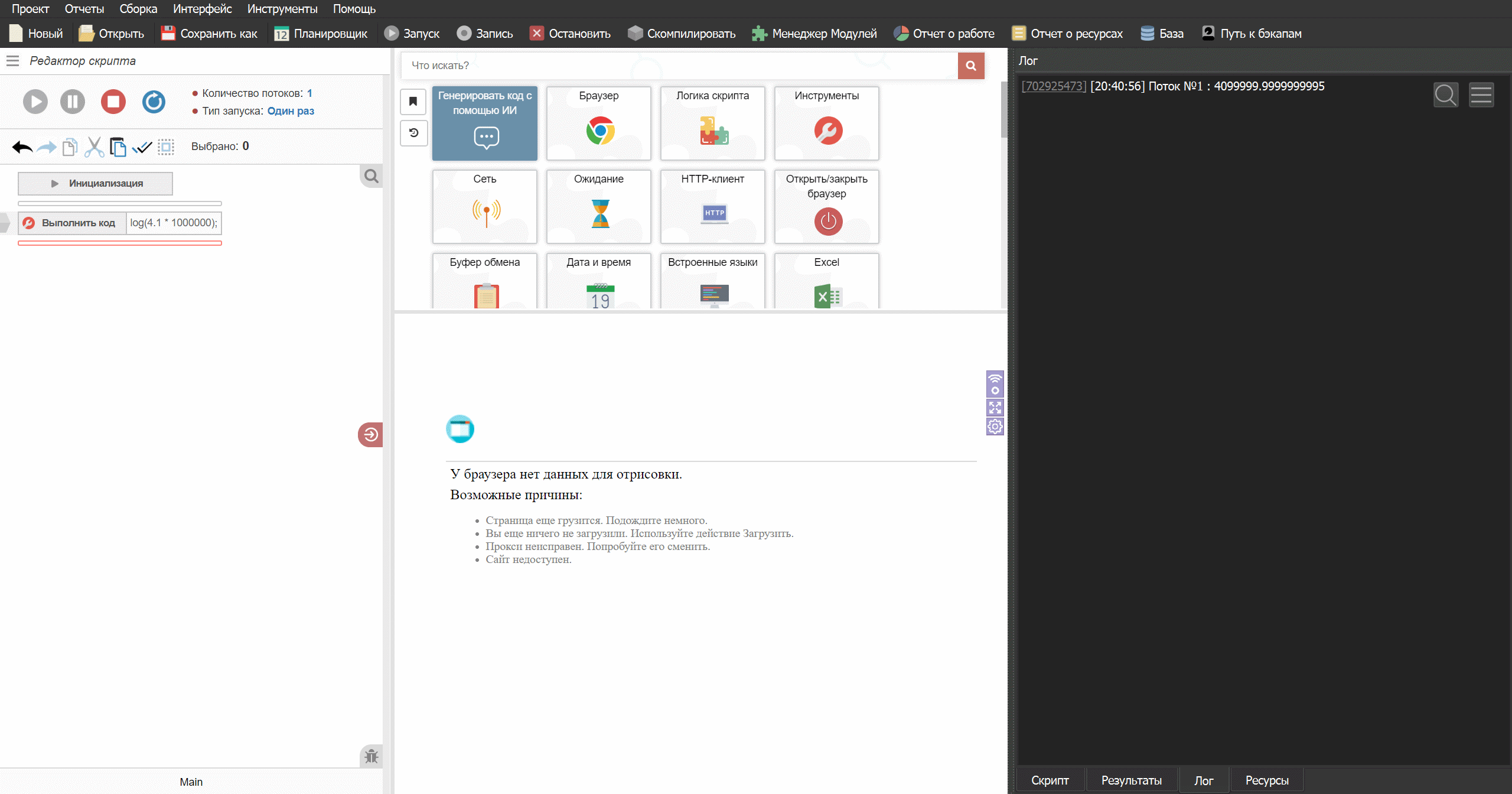Click the log ID link 702925473
The width and height of the screenshot is (1512, 794).
(1054, 86)
